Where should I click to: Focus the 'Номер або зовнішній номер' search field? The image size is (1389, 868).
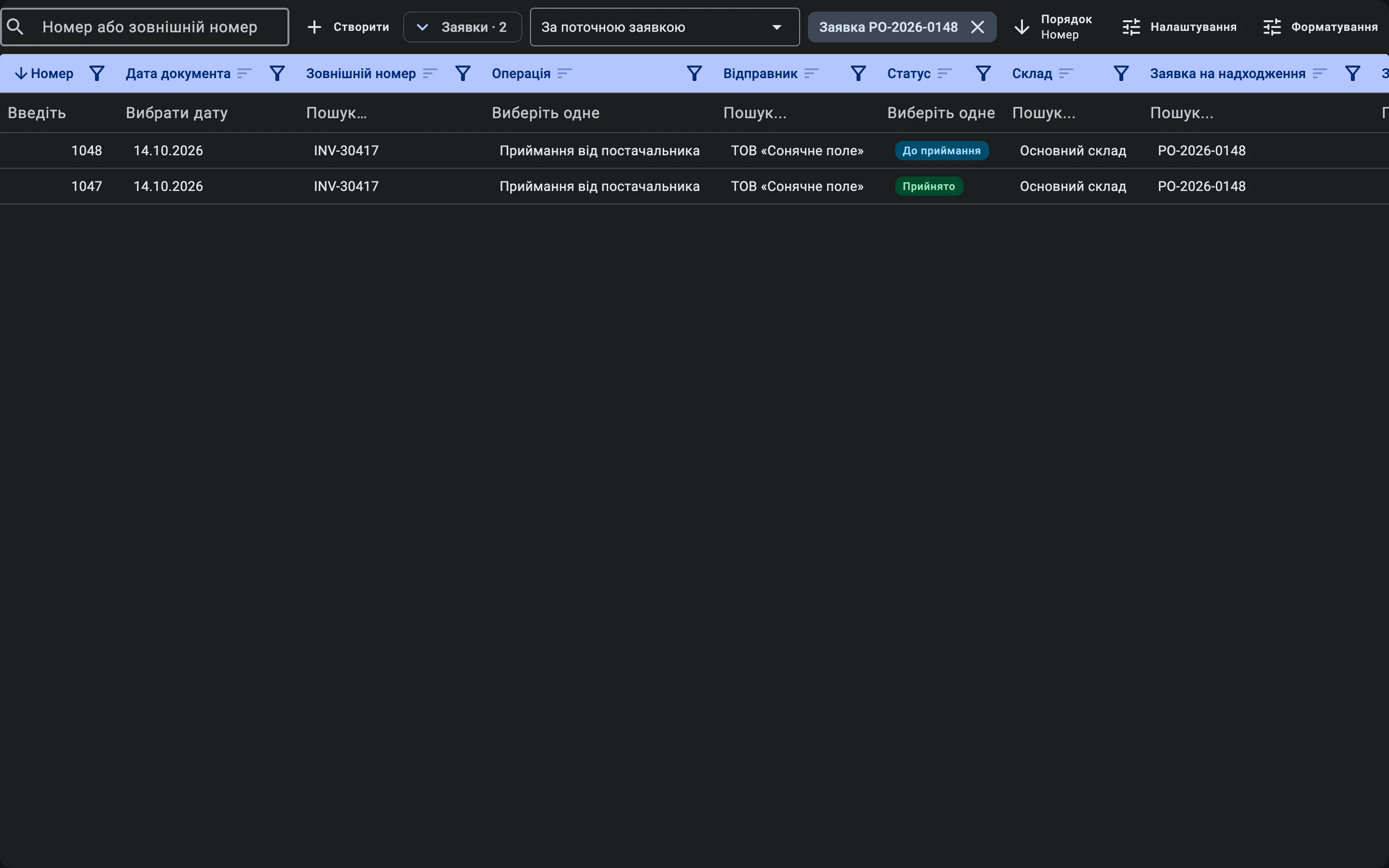(x=145, y=27)
